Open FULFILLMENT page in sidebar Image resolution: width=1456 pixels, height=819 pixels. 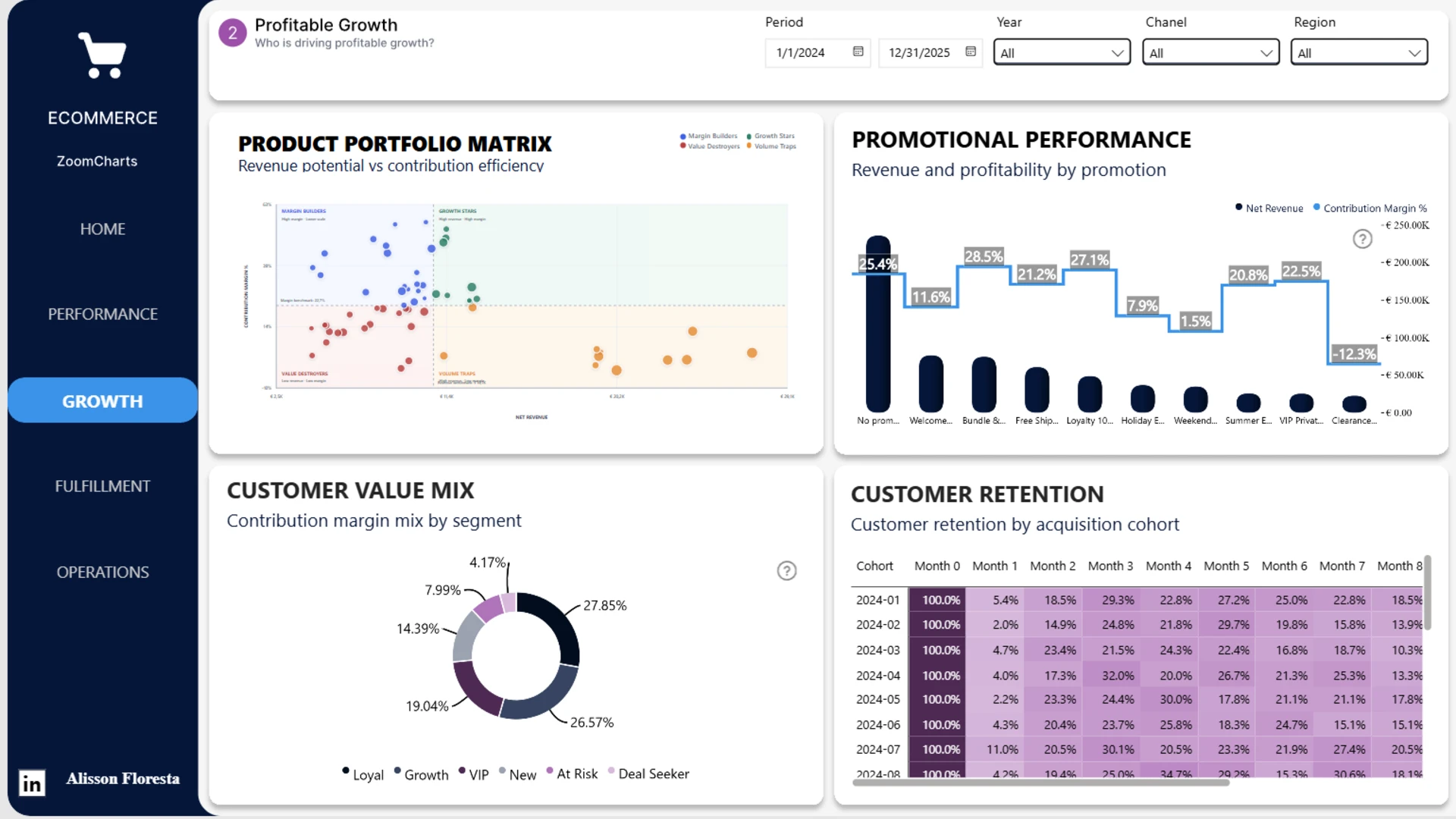point(102,486)
